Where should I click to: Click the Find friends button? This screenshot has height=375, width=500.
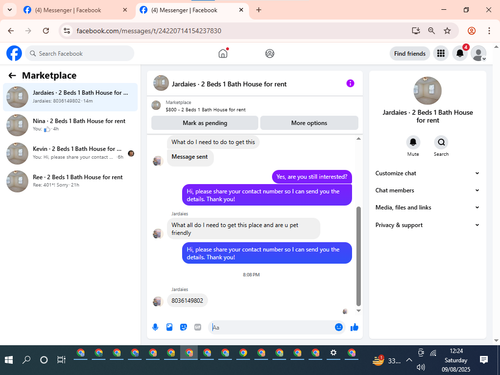(410, 53)
